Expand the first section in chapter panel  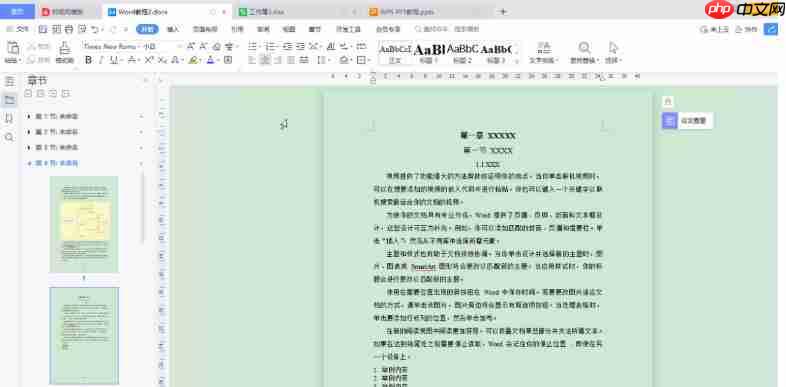click(29, 116)
